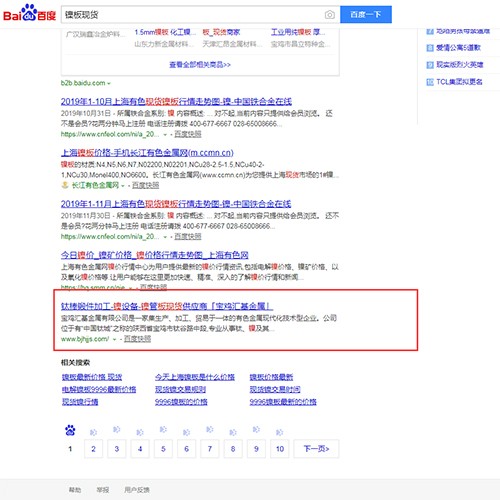Click the Baidu logo
This screenshot has height=500, width=500.
[29, 13]
